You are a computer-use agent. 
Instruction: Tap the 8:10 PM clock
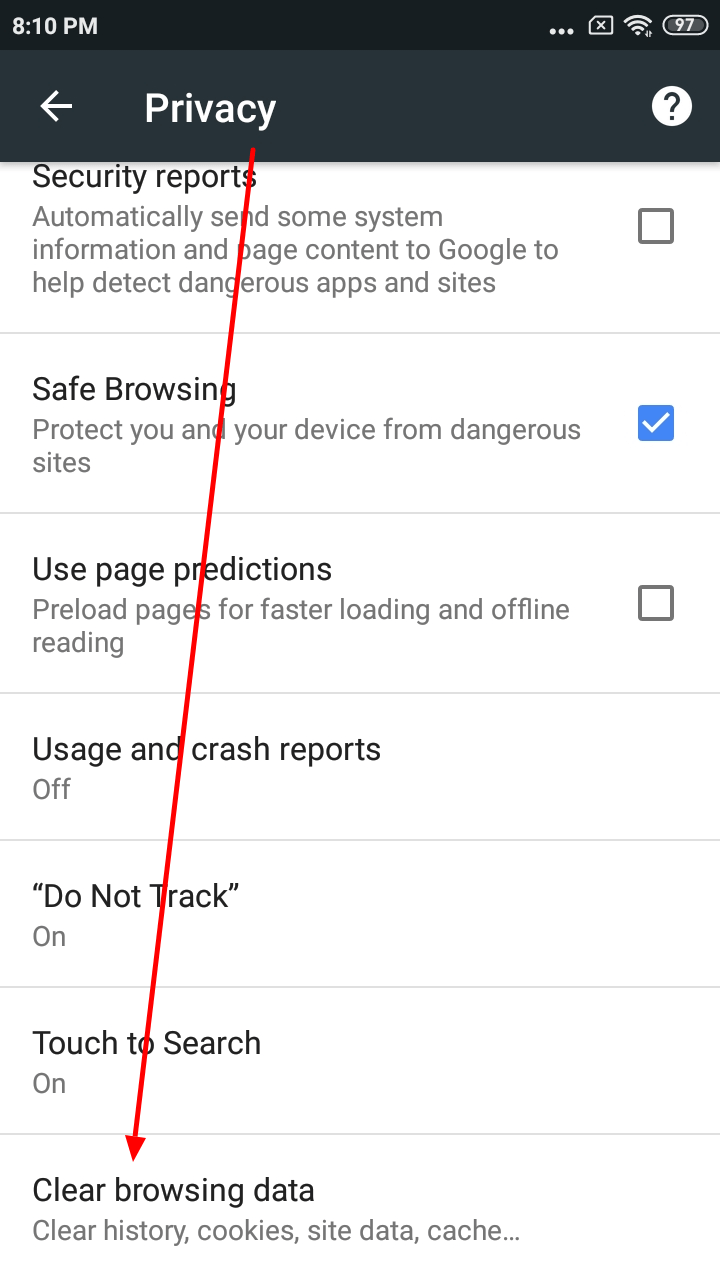pos(55,26)
